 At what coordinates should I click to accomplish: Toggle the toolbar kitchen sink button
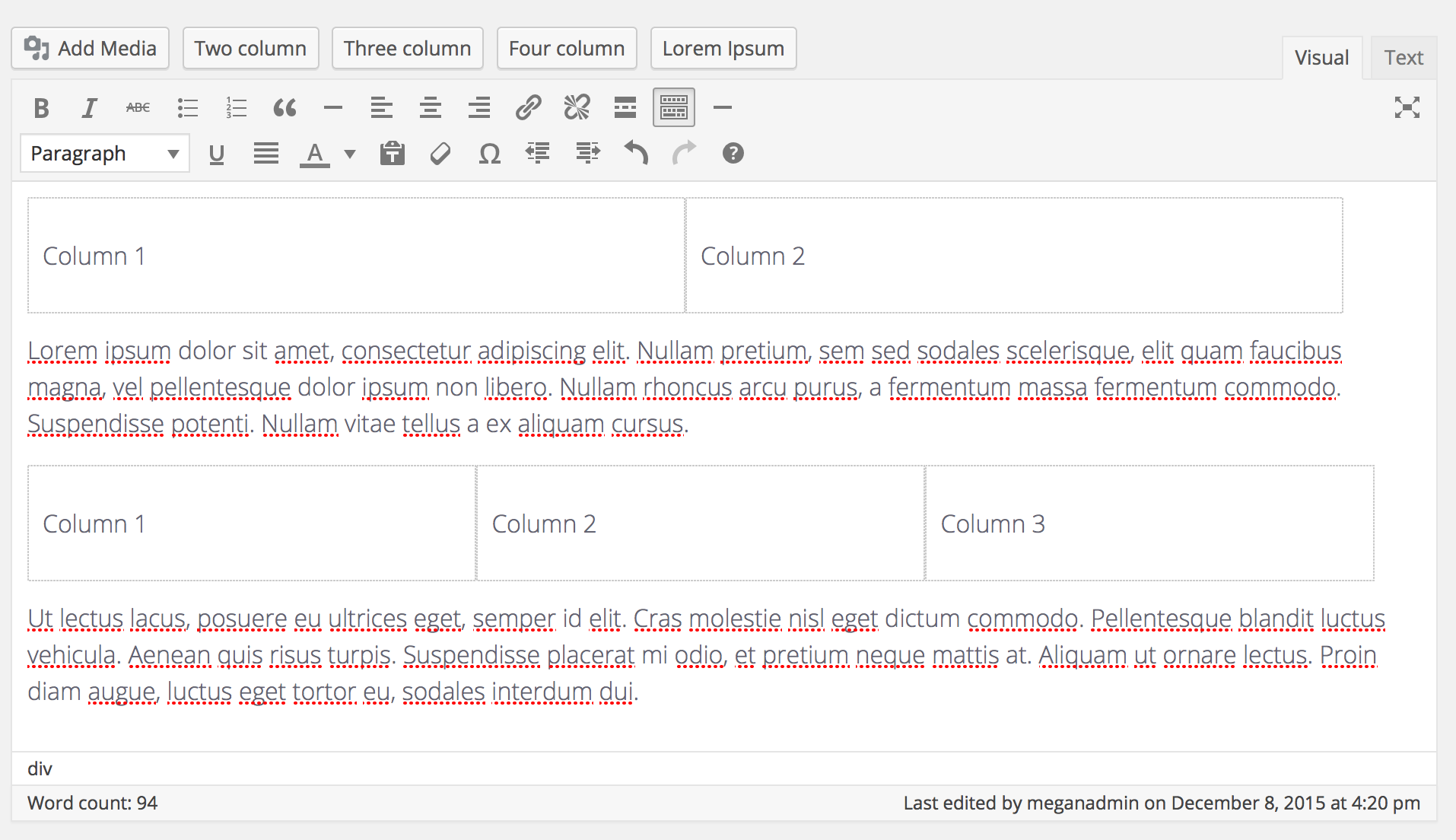[673, 108]
